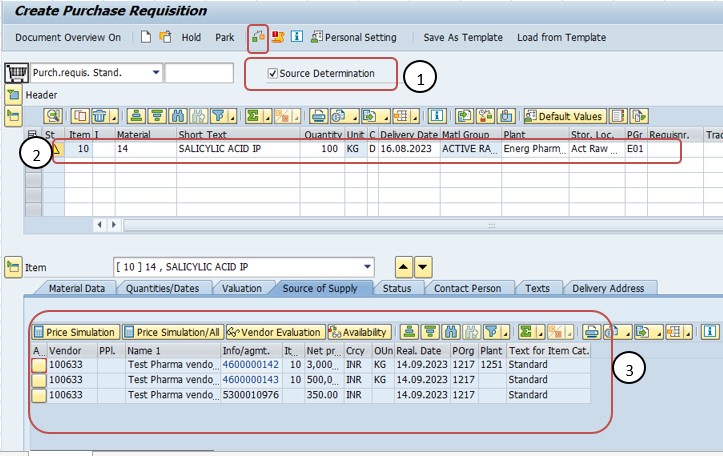Click the shopping cart document icon
723x456 pixels.
point(17,73)
